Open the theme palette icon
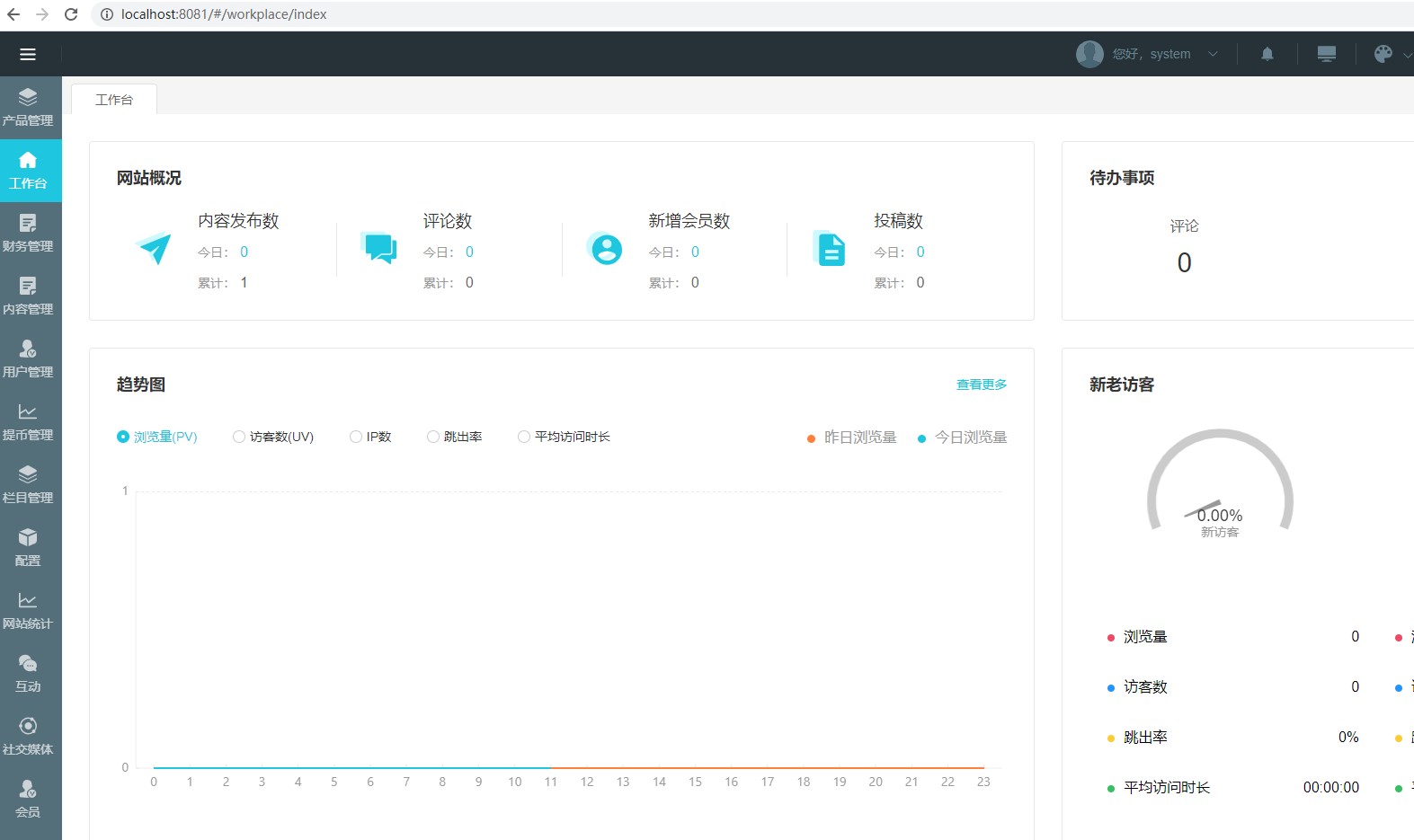Viewport: 1414px width, 840px height. point(1383,54)
